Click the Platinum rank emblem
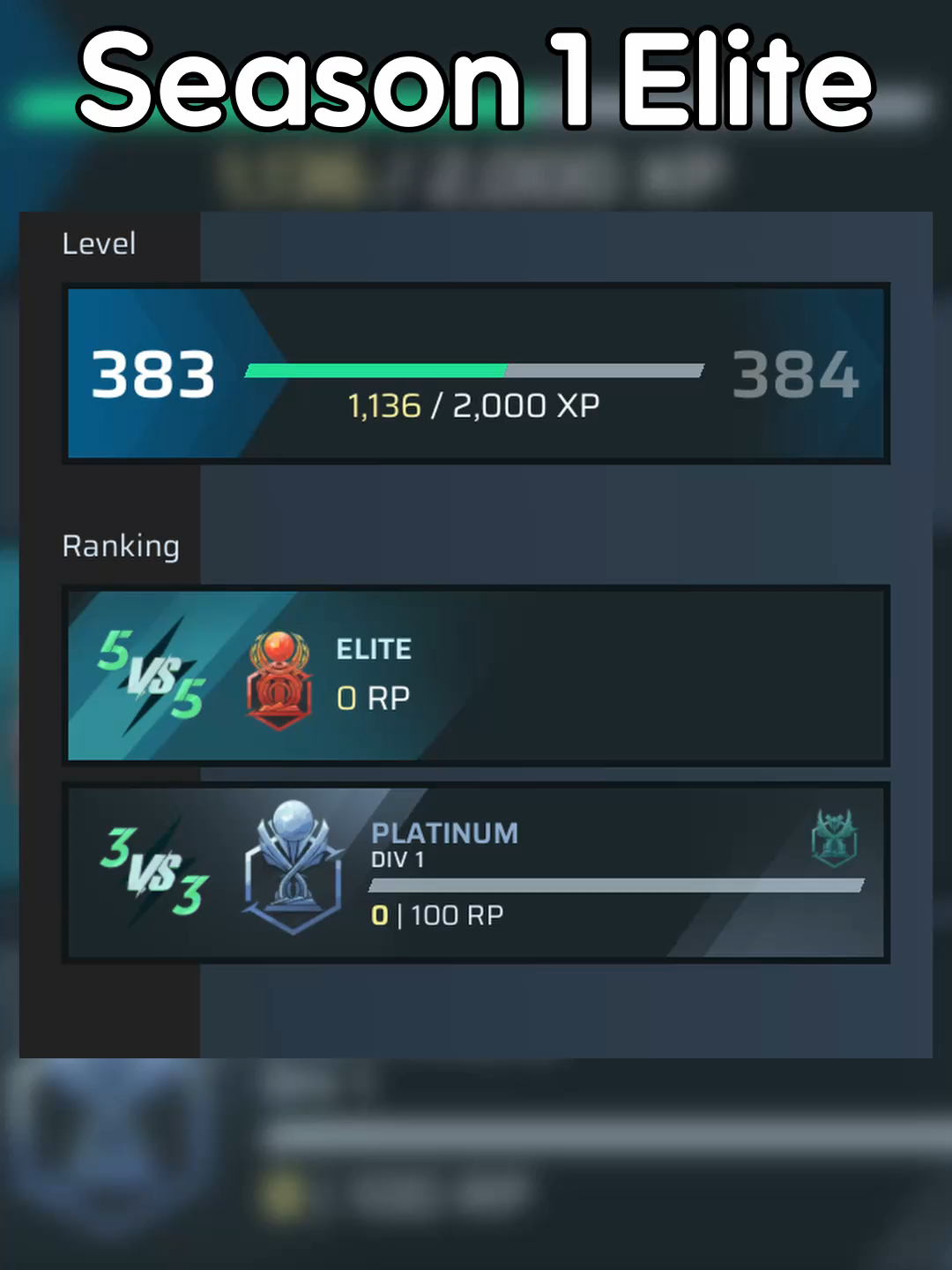The width and height of the screenshot is (952, 1270). 294,868
